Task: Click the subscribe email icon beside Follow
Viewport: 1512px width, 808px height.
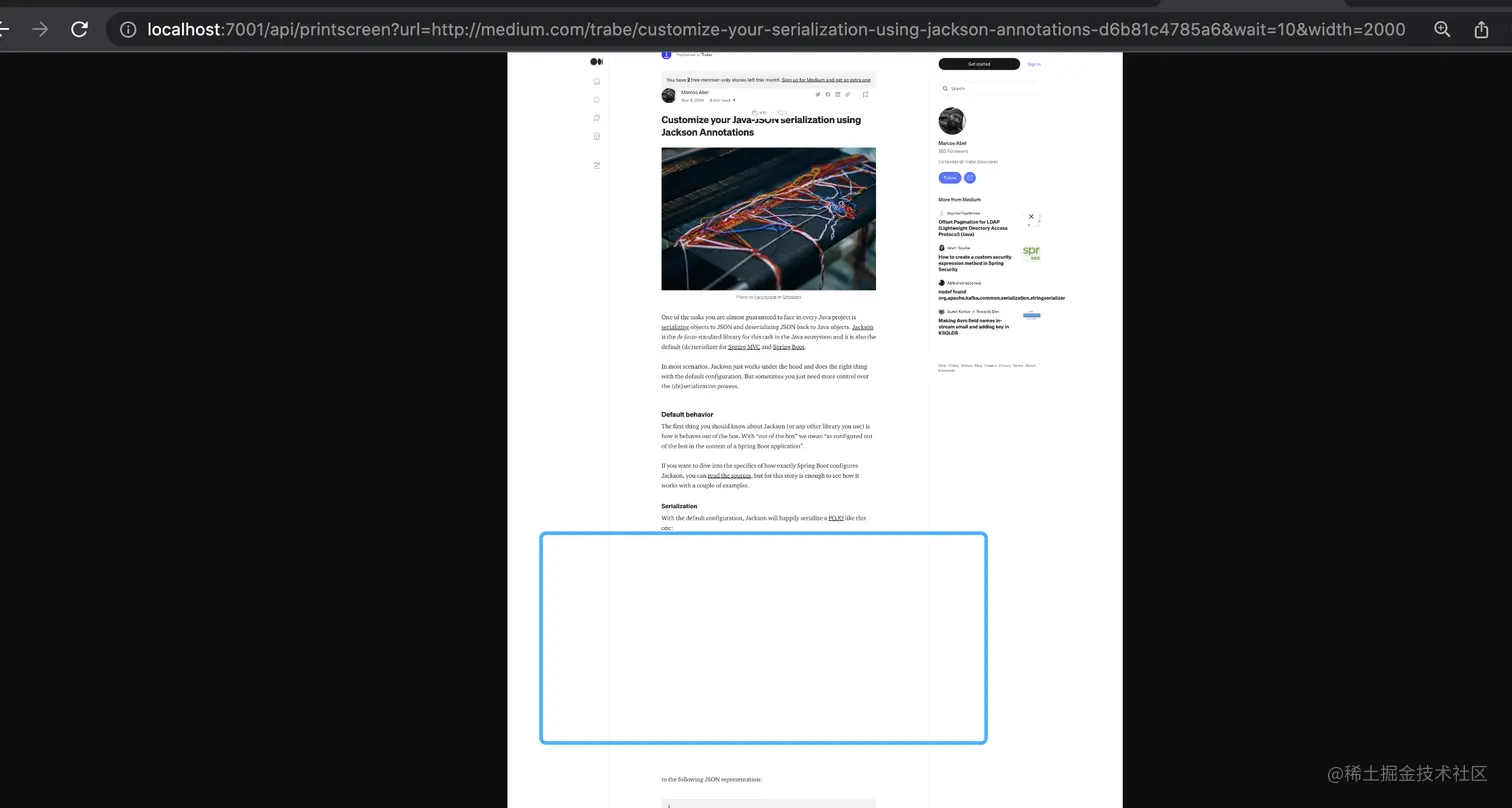Action: coord(970,178)
